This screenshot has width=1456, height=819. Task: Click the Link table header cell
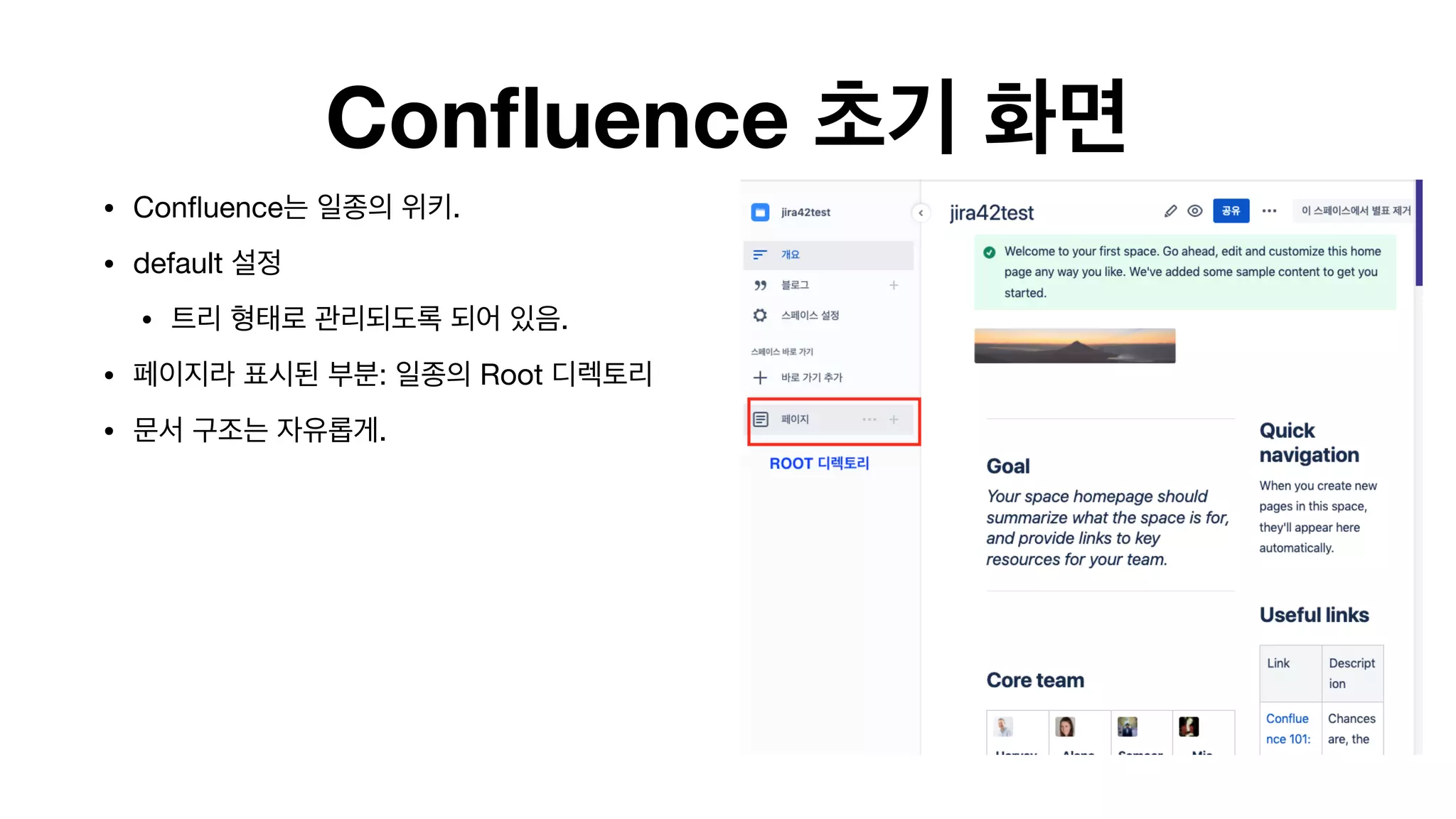click(x=1290, y=673)
